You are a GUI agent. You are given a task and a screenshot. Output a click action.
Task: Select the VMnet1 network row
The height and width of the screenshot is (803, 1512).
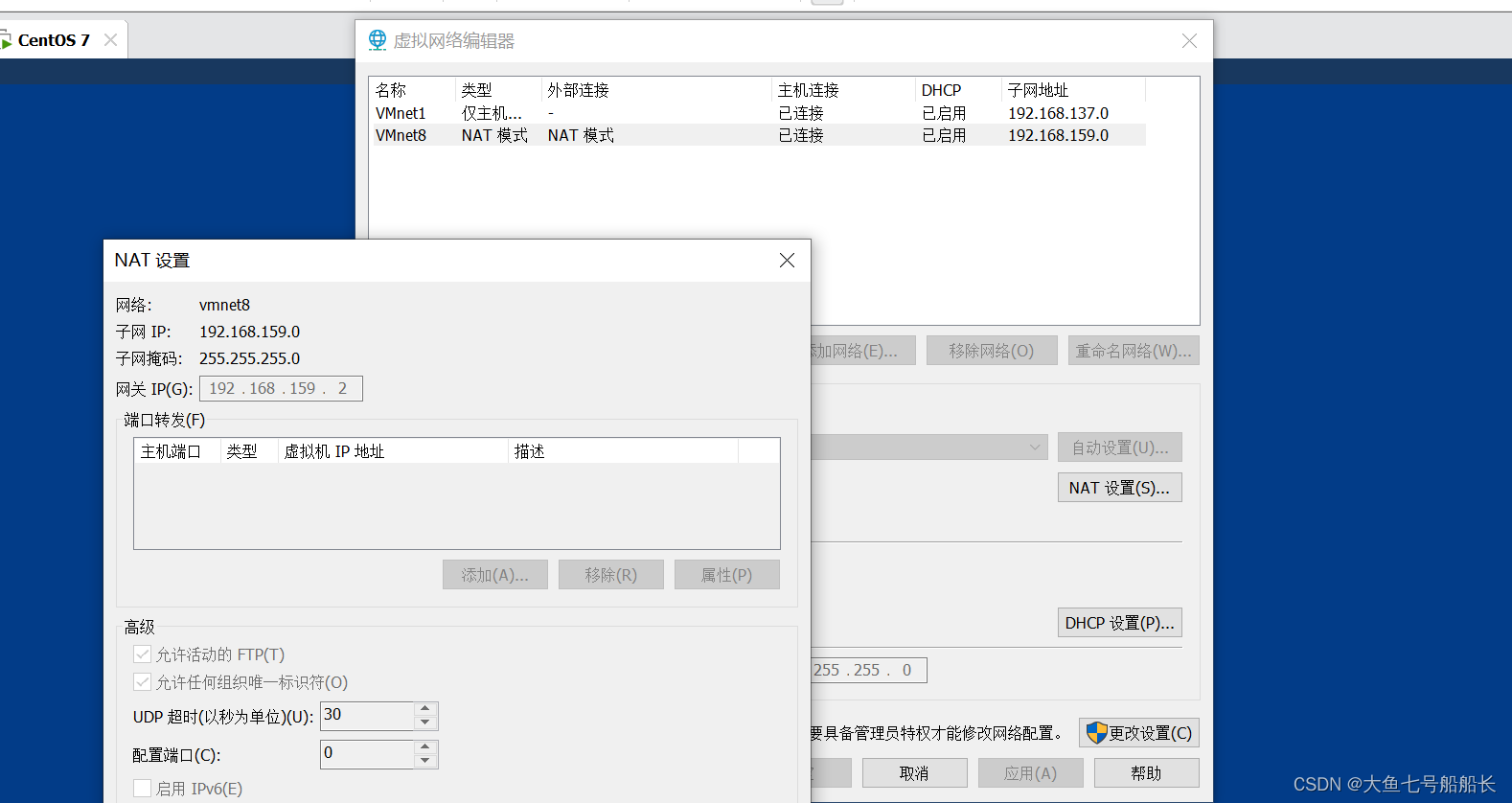tap(757, 113)
